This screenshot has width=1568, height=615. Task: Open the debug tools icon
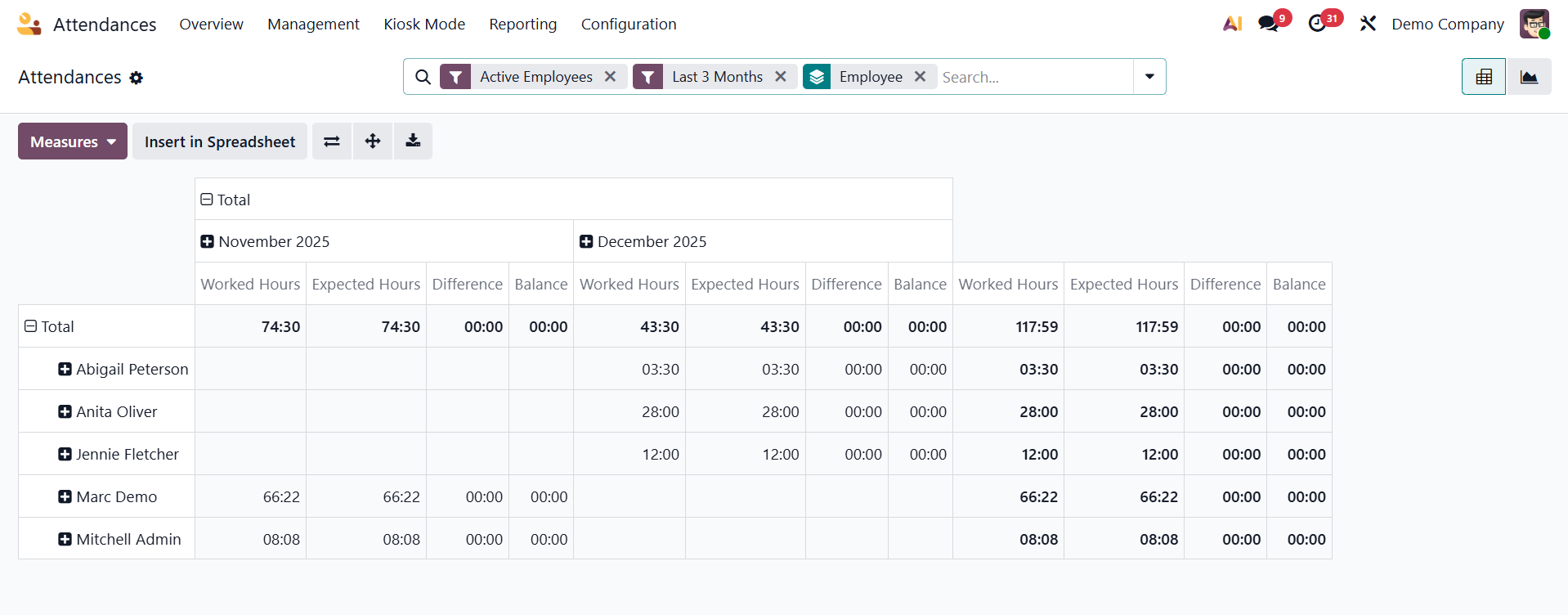(1368, 24)
